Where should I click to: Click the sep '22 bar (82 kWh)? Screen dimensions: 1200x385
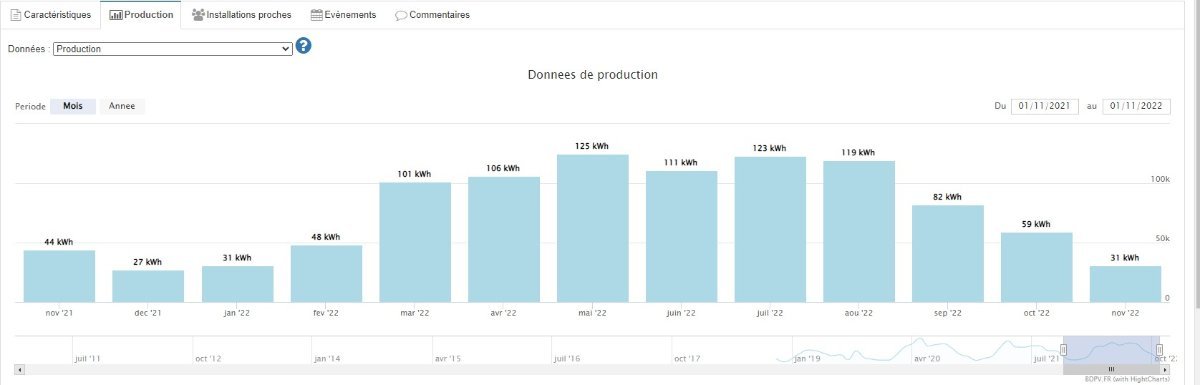coord(948,253)
